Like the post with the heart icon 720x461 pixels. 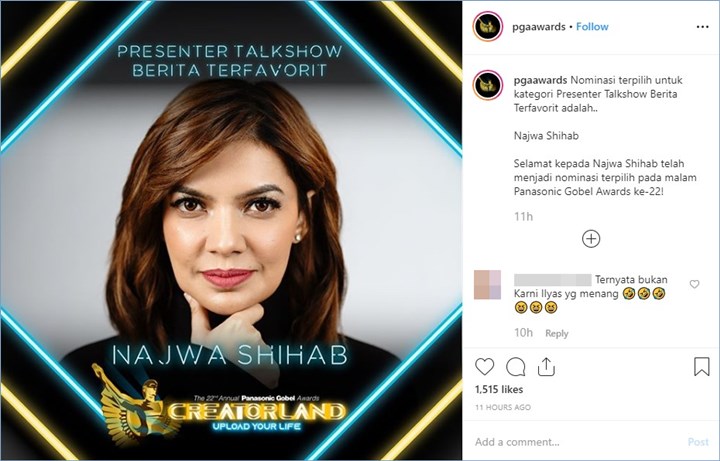484,367
